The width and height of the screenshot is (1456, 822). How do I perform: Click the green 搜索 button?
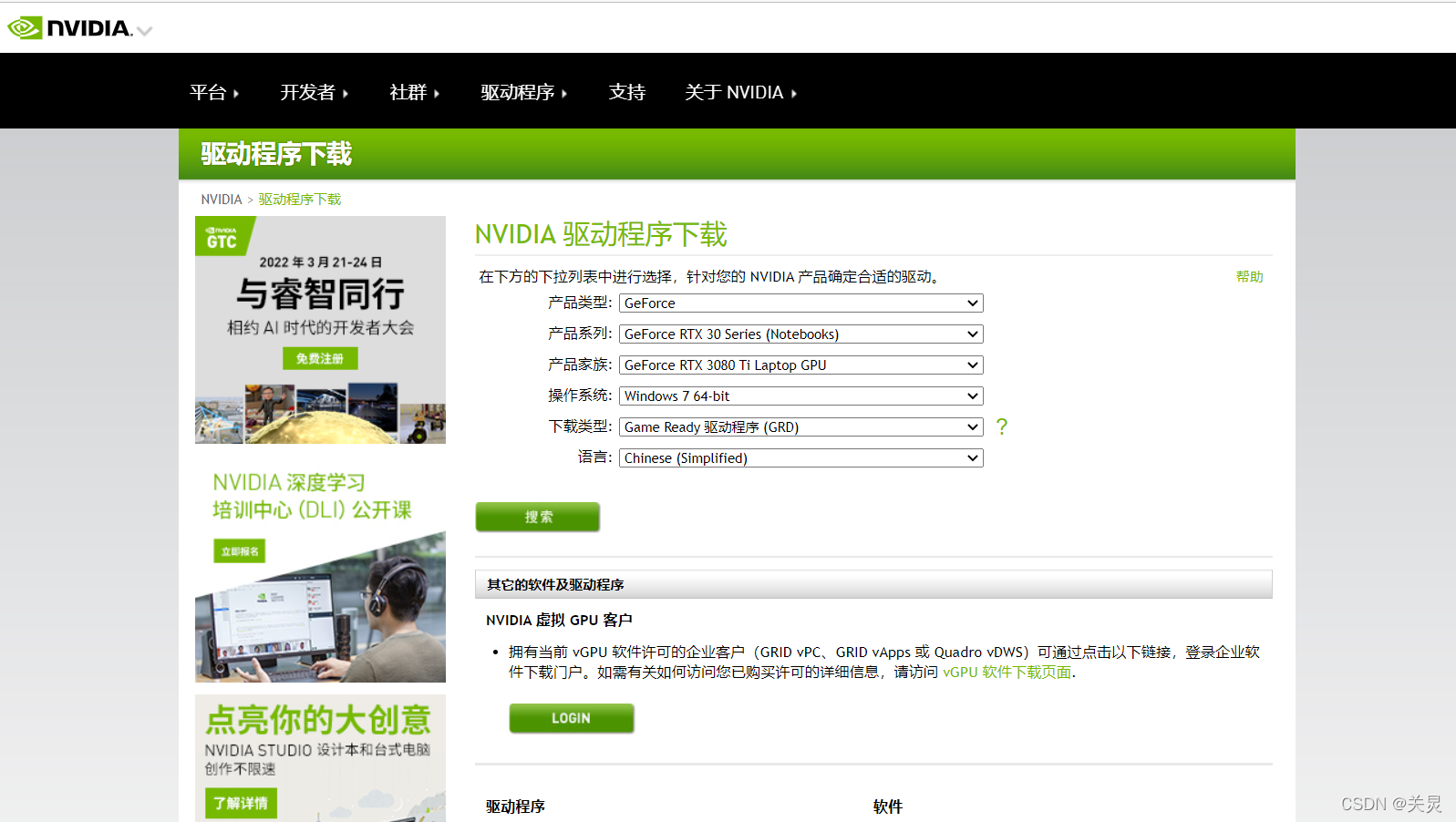(538, 517)
